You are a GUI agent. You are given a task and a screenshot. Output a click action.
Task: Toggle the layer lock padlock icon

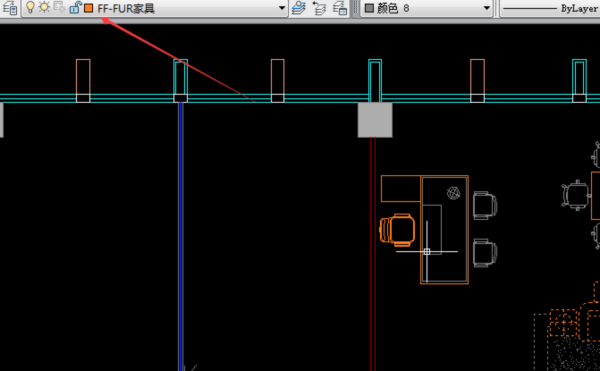(x=75, y=7)
